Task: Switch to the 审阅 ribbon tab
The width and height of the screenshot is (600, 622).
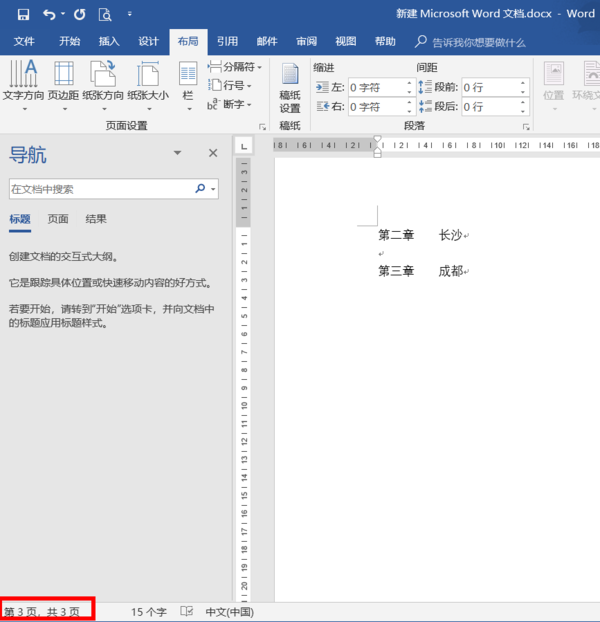Action: tap(307, 41)
